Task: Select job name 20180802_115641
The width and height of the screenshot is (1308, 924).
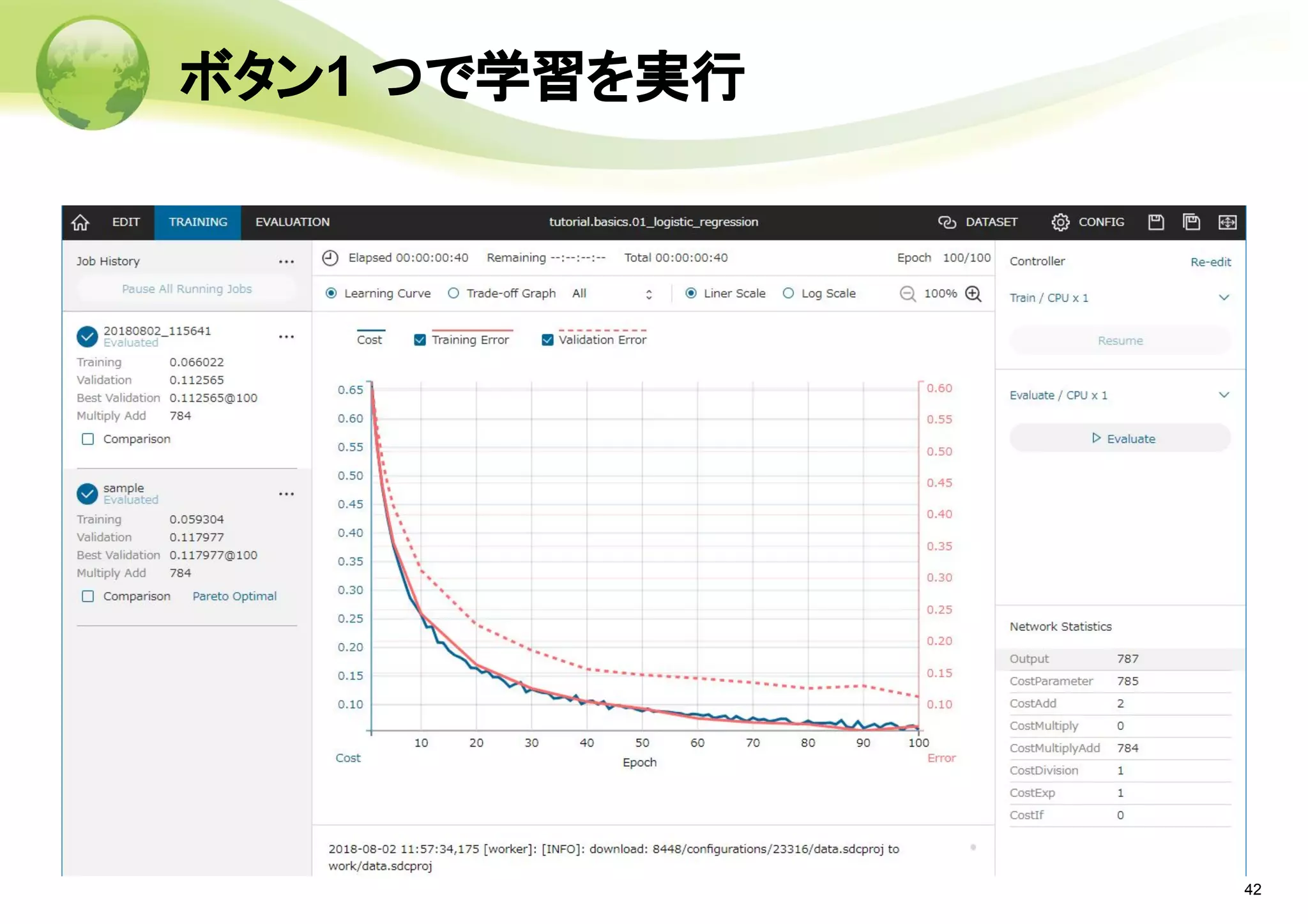Action: tap(157, 331)
